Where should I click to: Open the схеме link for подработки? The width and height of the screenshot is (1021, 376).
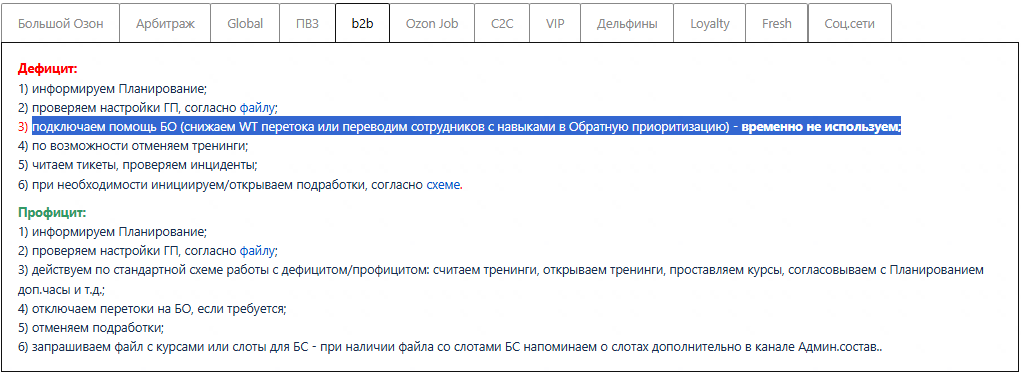coord(443,185)
